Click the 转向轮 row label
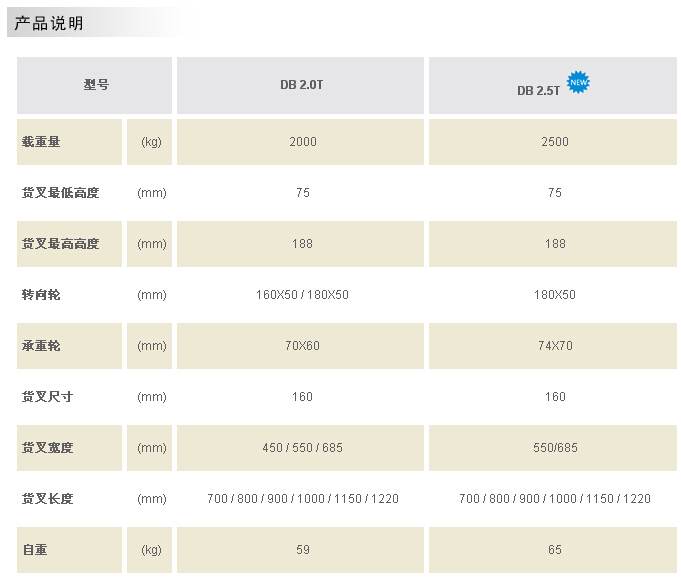 click(41, 294)
